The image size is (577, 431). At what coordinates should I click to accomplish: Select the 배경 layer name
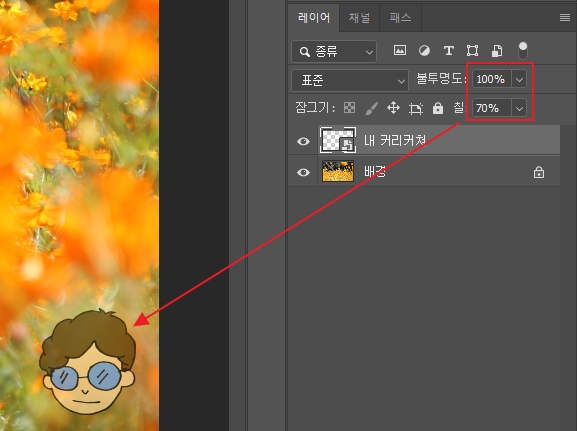point(375,172)
